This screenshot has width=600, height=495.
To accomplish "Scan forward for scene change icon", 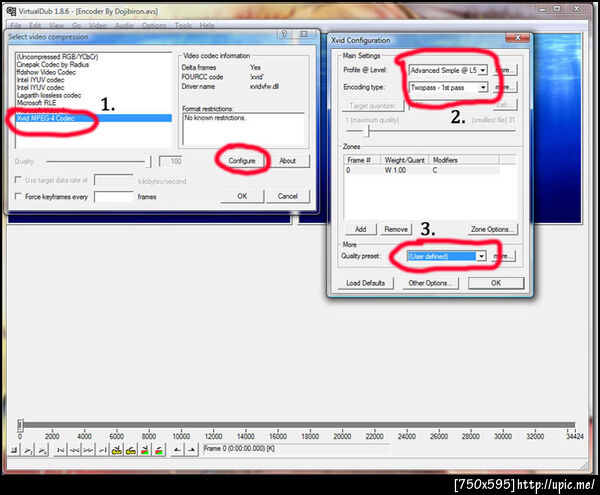I will tap(159, 450).
